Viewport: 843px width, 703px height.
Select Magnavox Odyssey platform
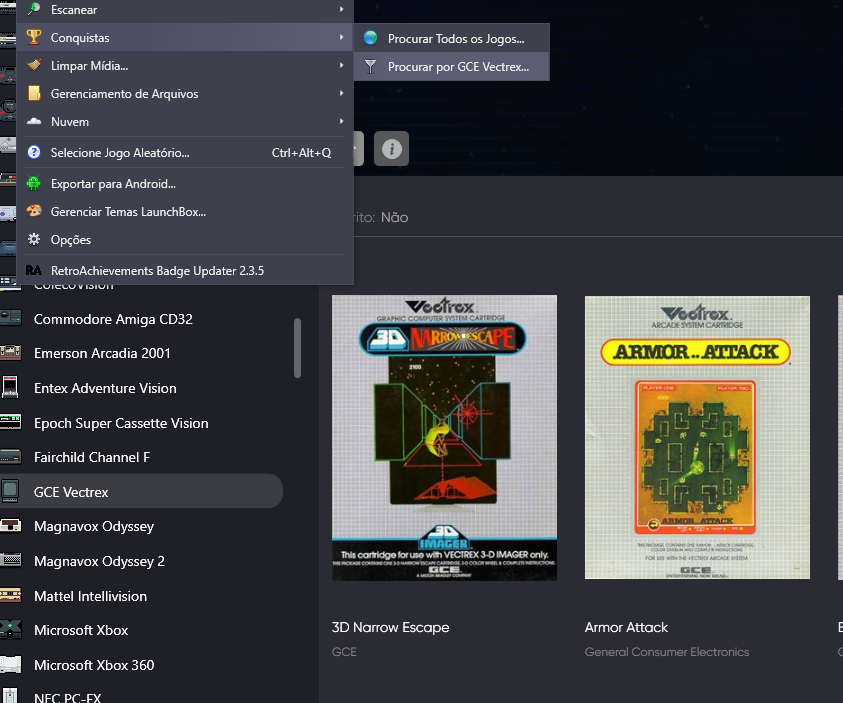point(141,526)
